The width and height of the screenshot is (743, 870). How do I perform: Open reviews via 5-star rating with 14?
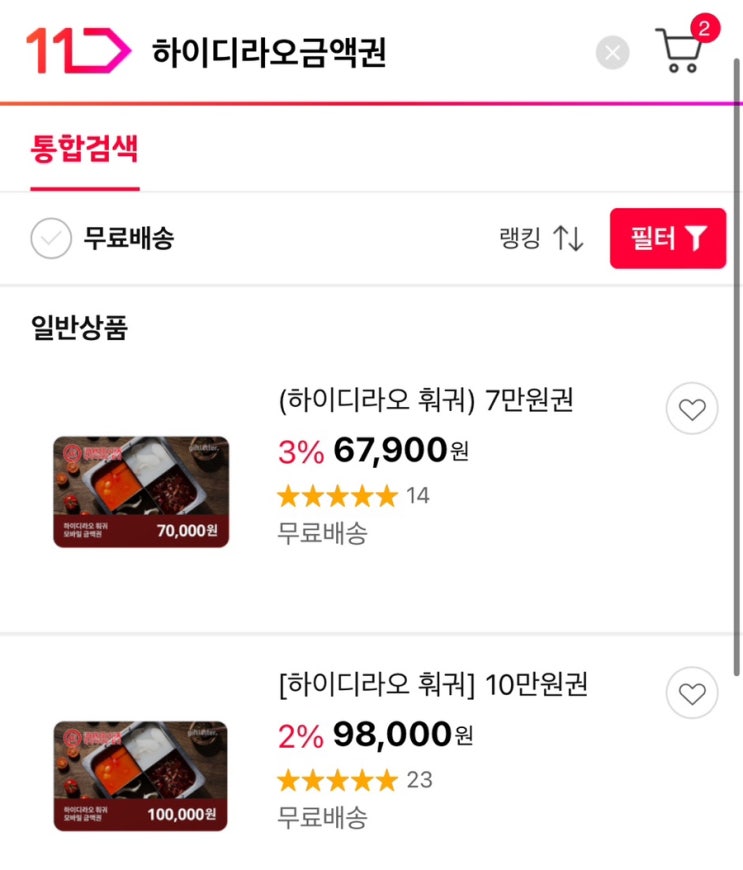tap(353, 496)
